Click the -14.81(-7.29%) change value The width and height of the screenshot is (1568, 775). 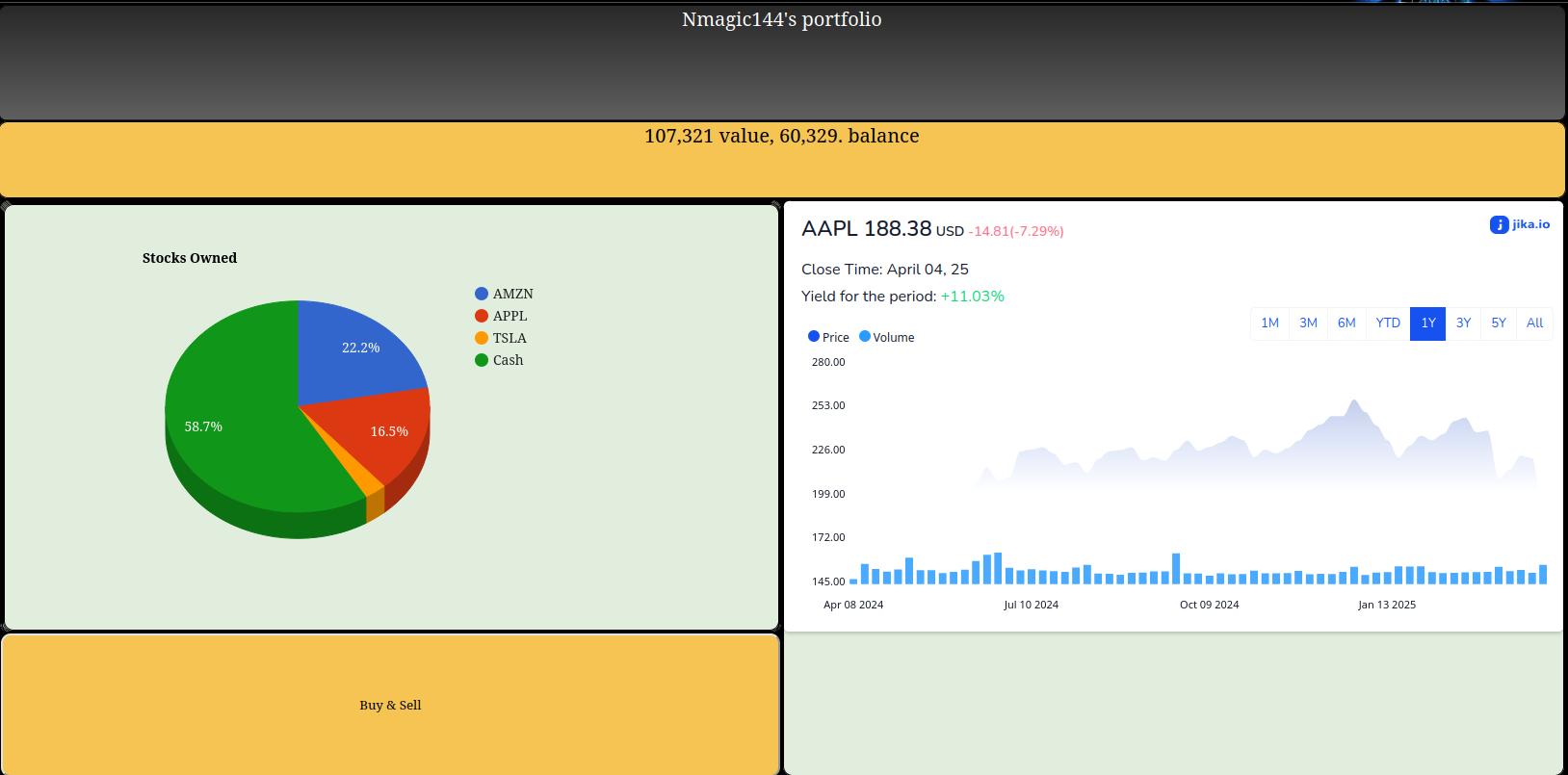coord(1016,231)
